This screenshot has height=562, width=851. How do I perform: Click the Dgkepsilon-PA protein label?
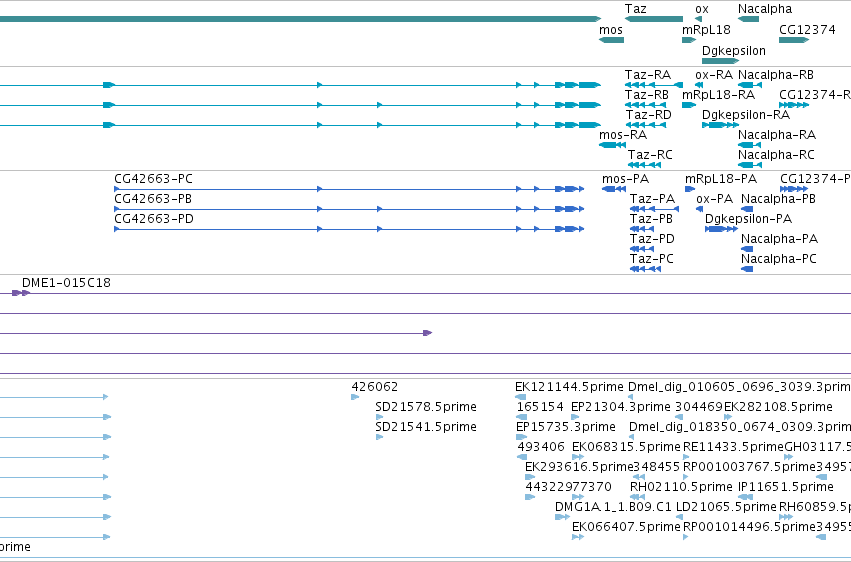pos(748,219)
